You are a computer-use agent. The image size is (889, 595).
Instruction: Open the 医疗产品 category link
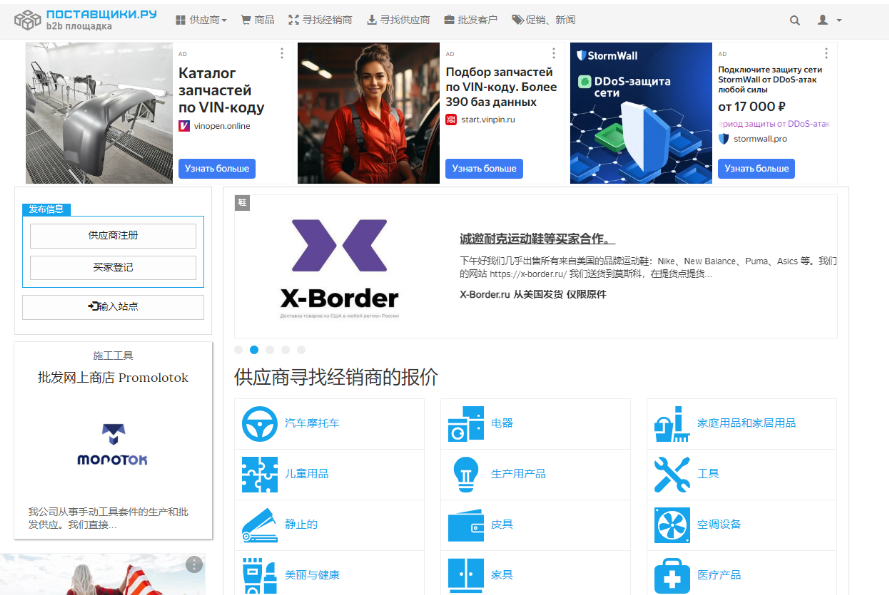tap(719, 575)
